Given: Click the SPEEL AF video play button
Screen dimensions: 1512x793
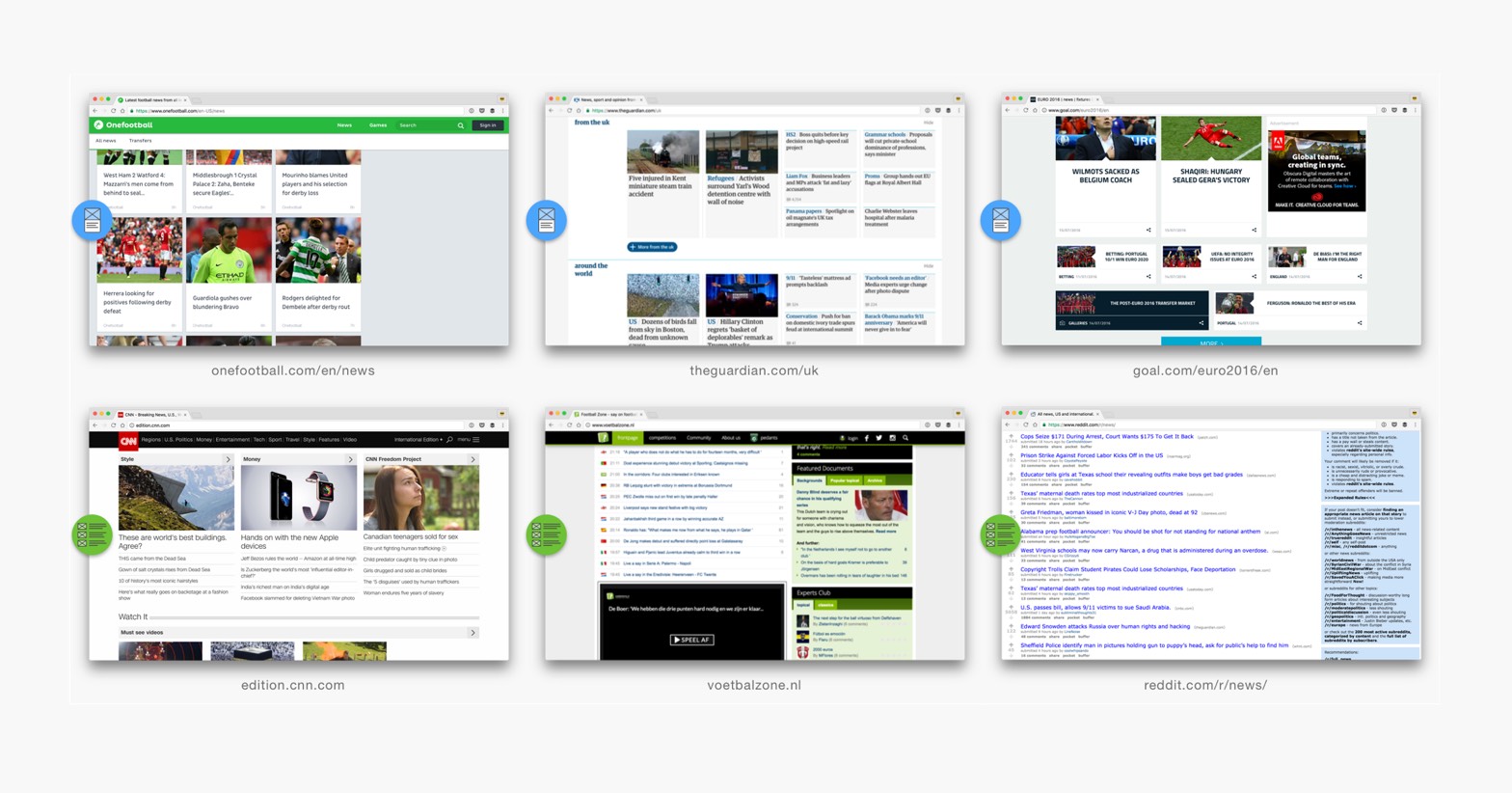Looking at the screenshot, I should coord(691,640).
